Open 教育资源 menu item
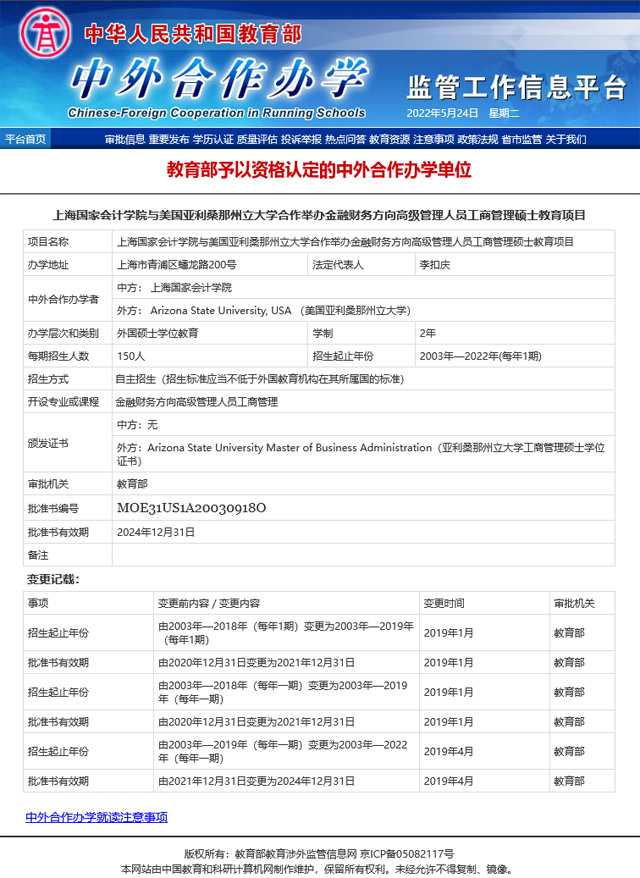Image resolution: width=640 pixels, height=878 pixels. point(389,139)
